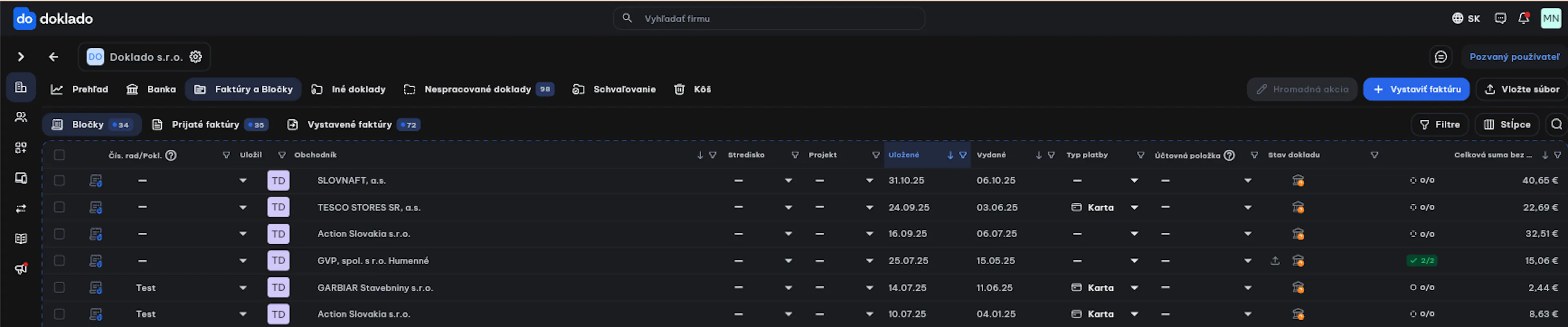Open the Účtovná položka dropdown in GVP row
Image resolution: width=1568 pixels, height=327 pixels.
pos(1248,261)
